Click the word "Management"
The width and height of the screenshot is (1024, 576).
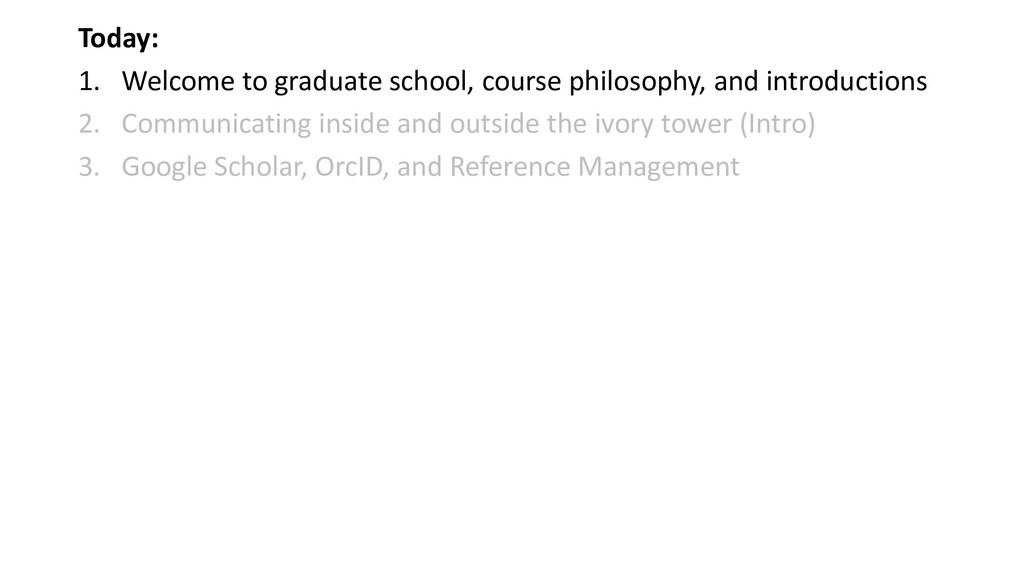tap(658, 168)
